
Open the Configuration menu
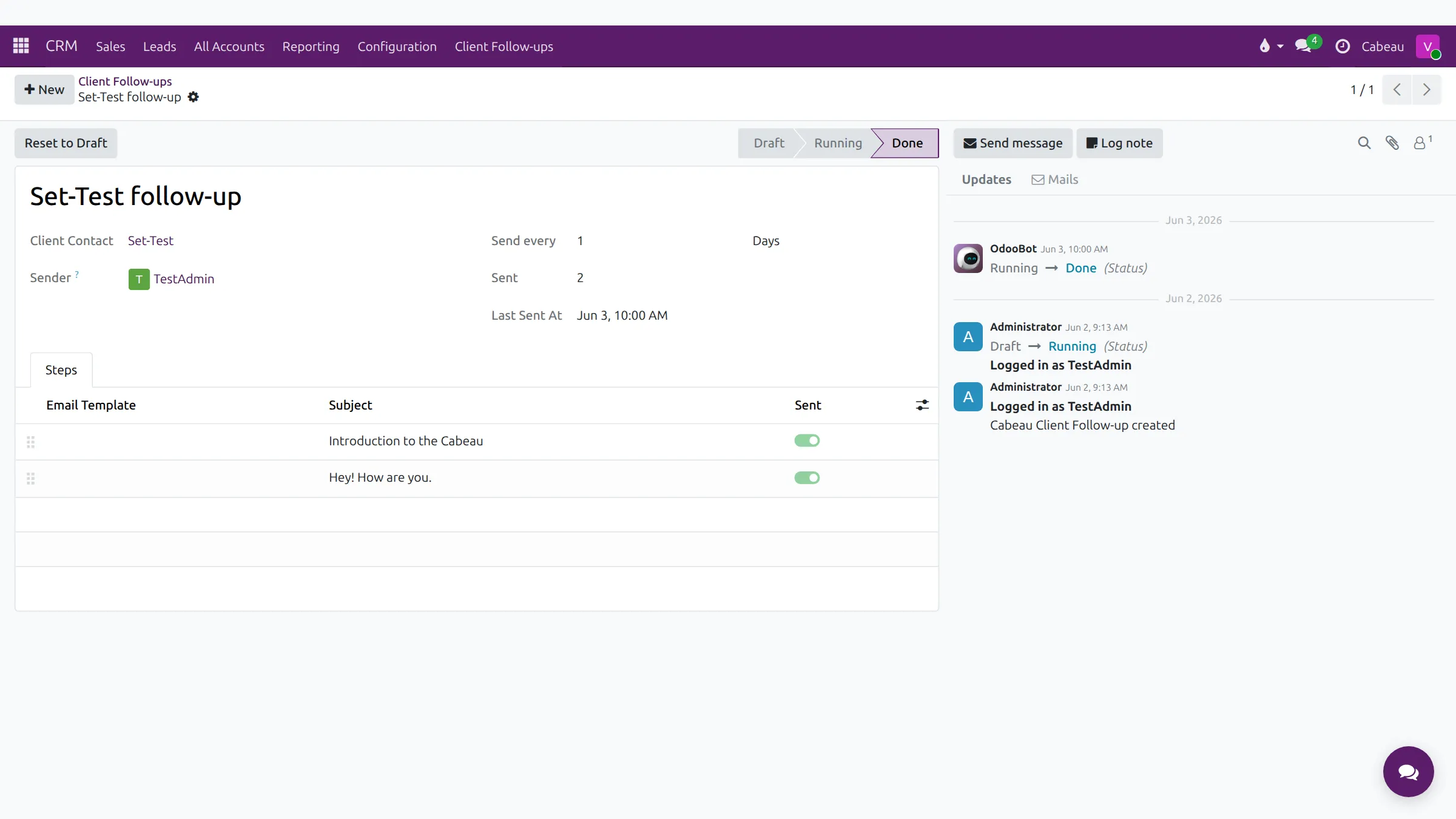(x=397, y=46)
